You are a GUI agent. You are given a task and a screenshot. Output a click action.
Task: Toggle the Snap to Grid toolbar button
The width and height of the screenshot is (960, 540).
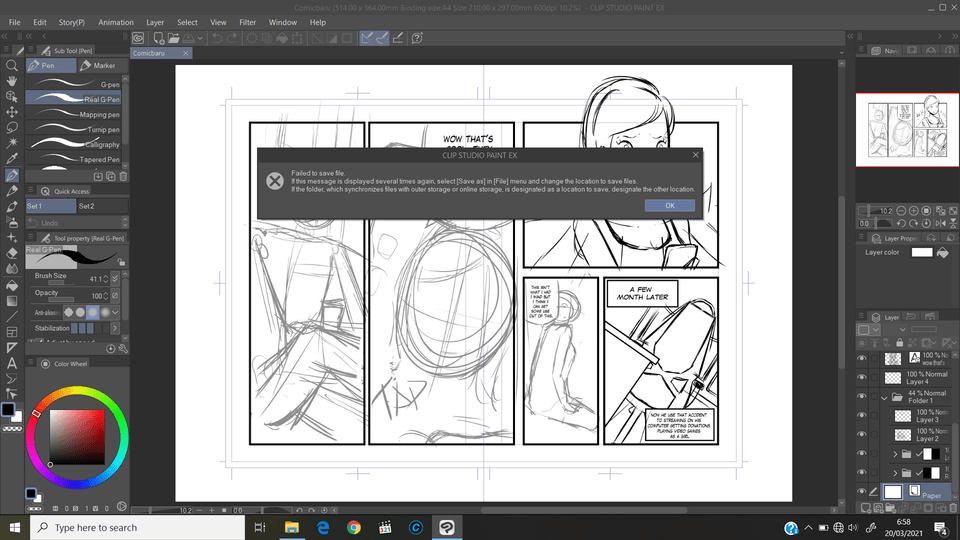(398, 38)
